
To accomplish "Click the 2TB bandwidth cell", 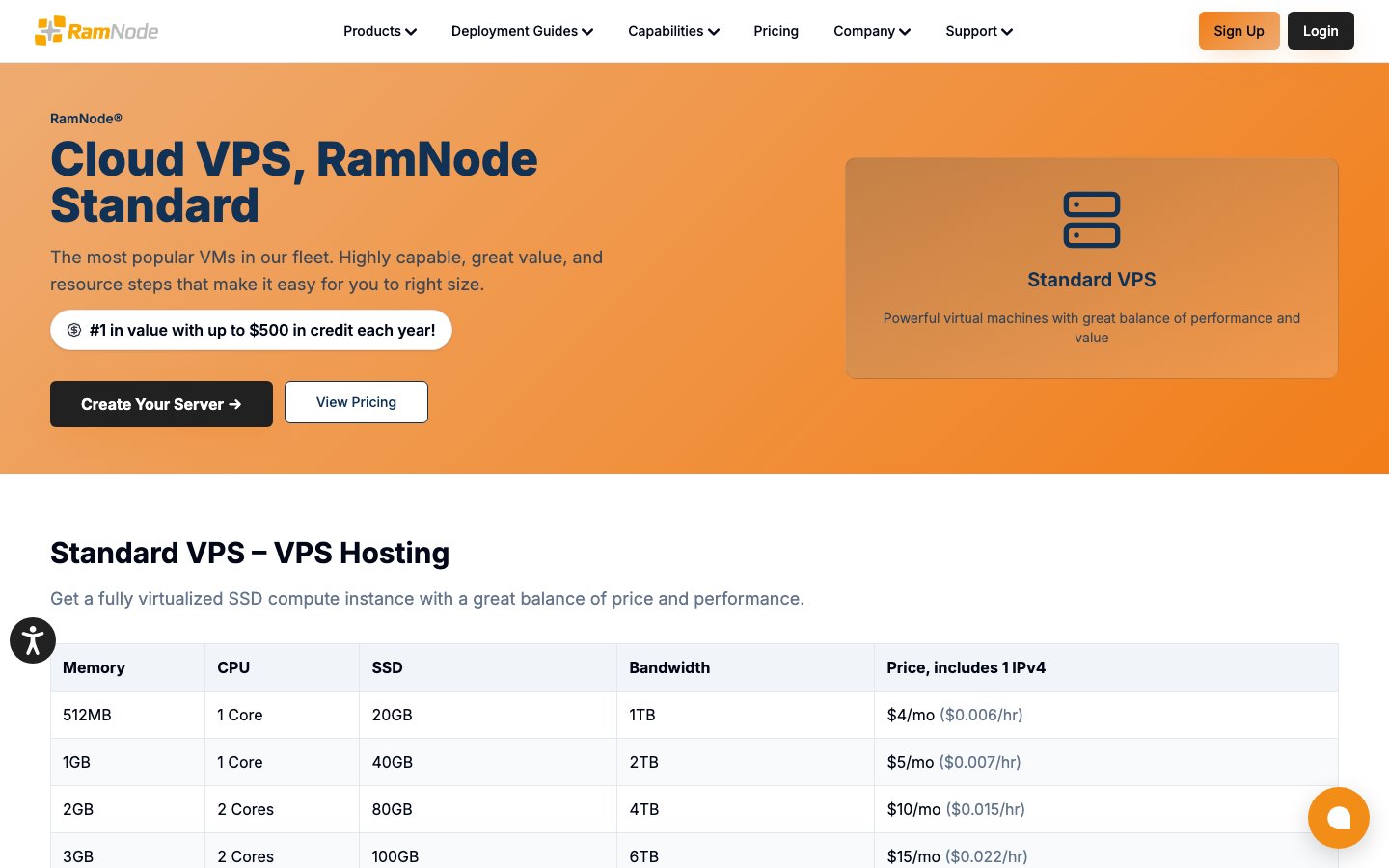I will [746, 762].
